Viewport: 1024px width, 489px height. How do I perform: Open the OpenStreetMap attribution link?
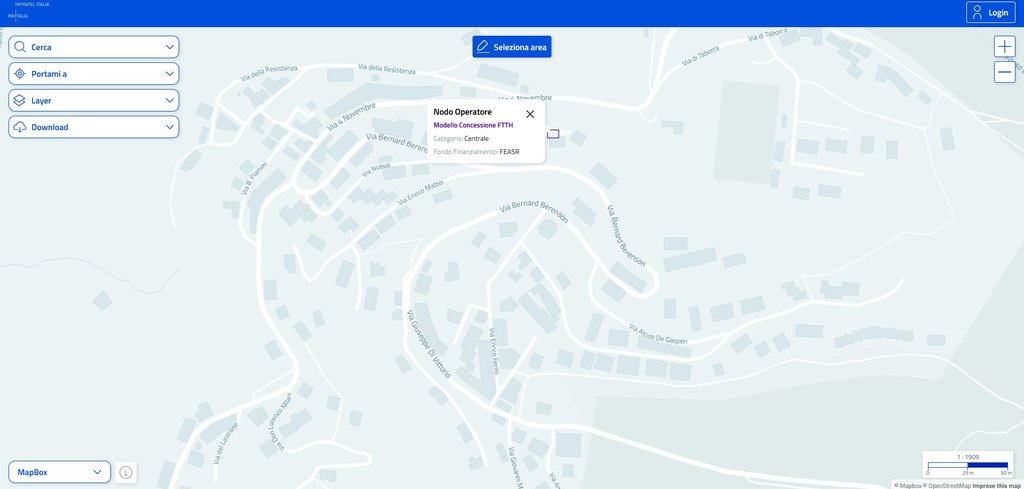949,485
